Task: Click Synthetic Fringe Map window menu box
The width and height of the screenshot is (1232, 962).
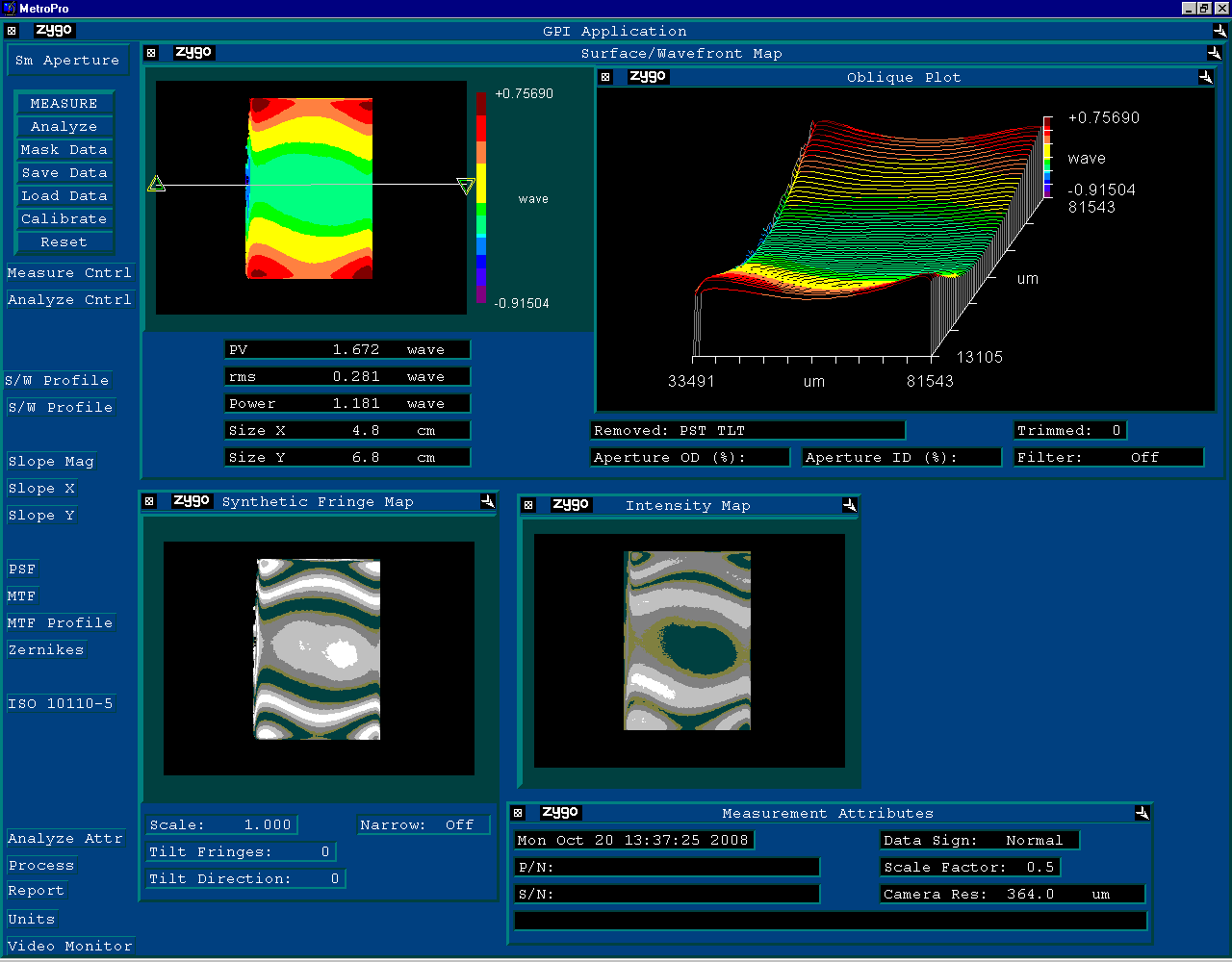Action: [x=149, y=501]
